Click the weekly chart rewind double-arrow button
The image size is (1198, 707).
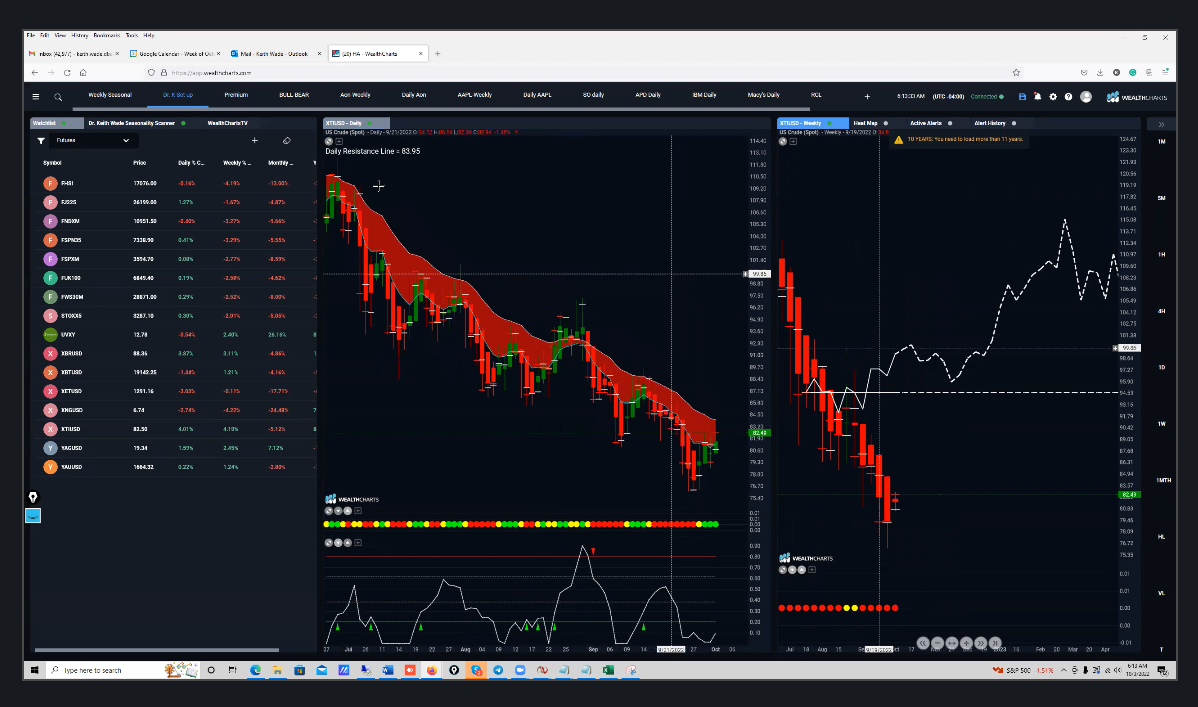click(x=923, y=644)
